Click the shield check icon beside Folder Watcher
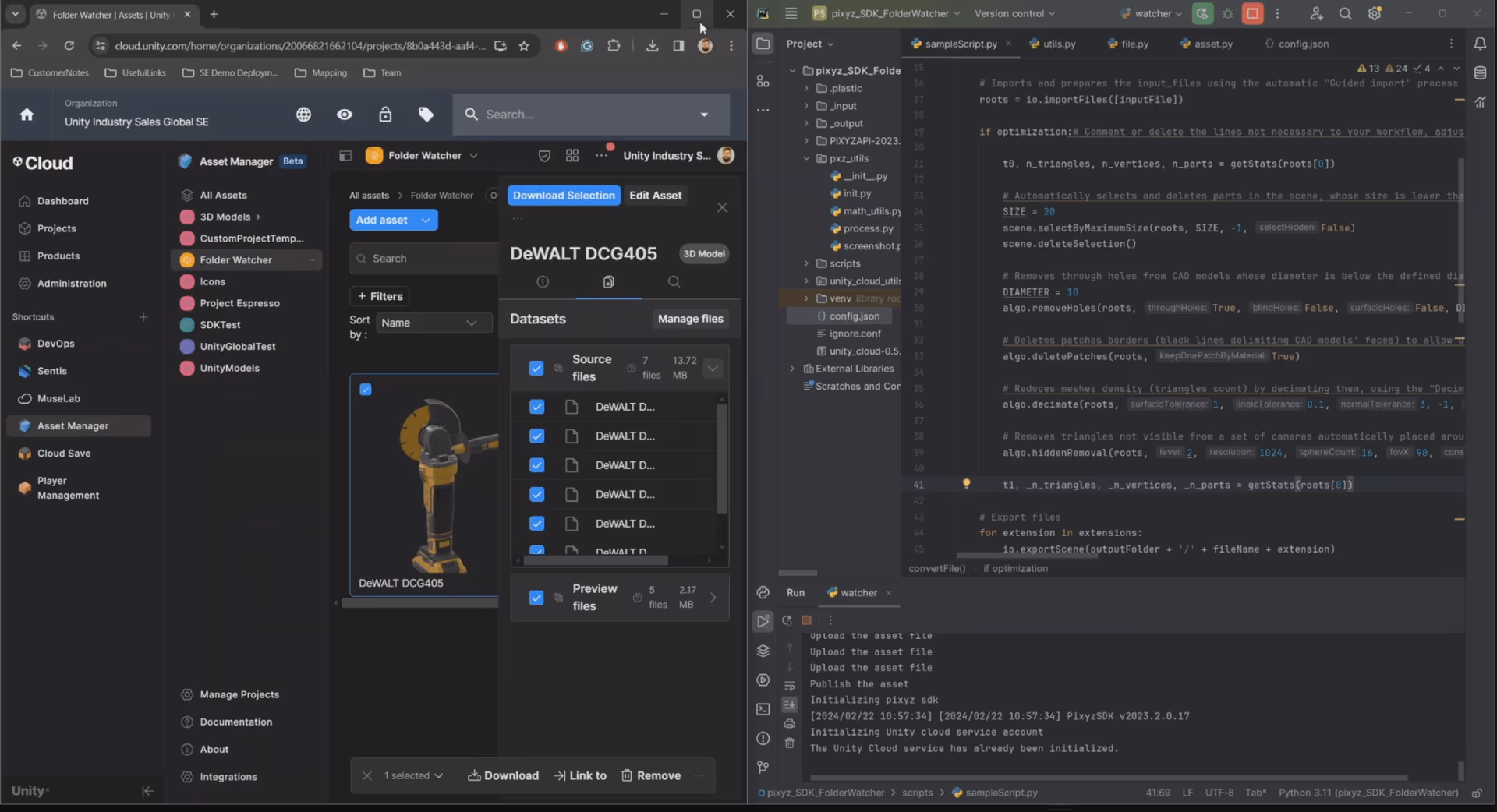 coord(544,156)
